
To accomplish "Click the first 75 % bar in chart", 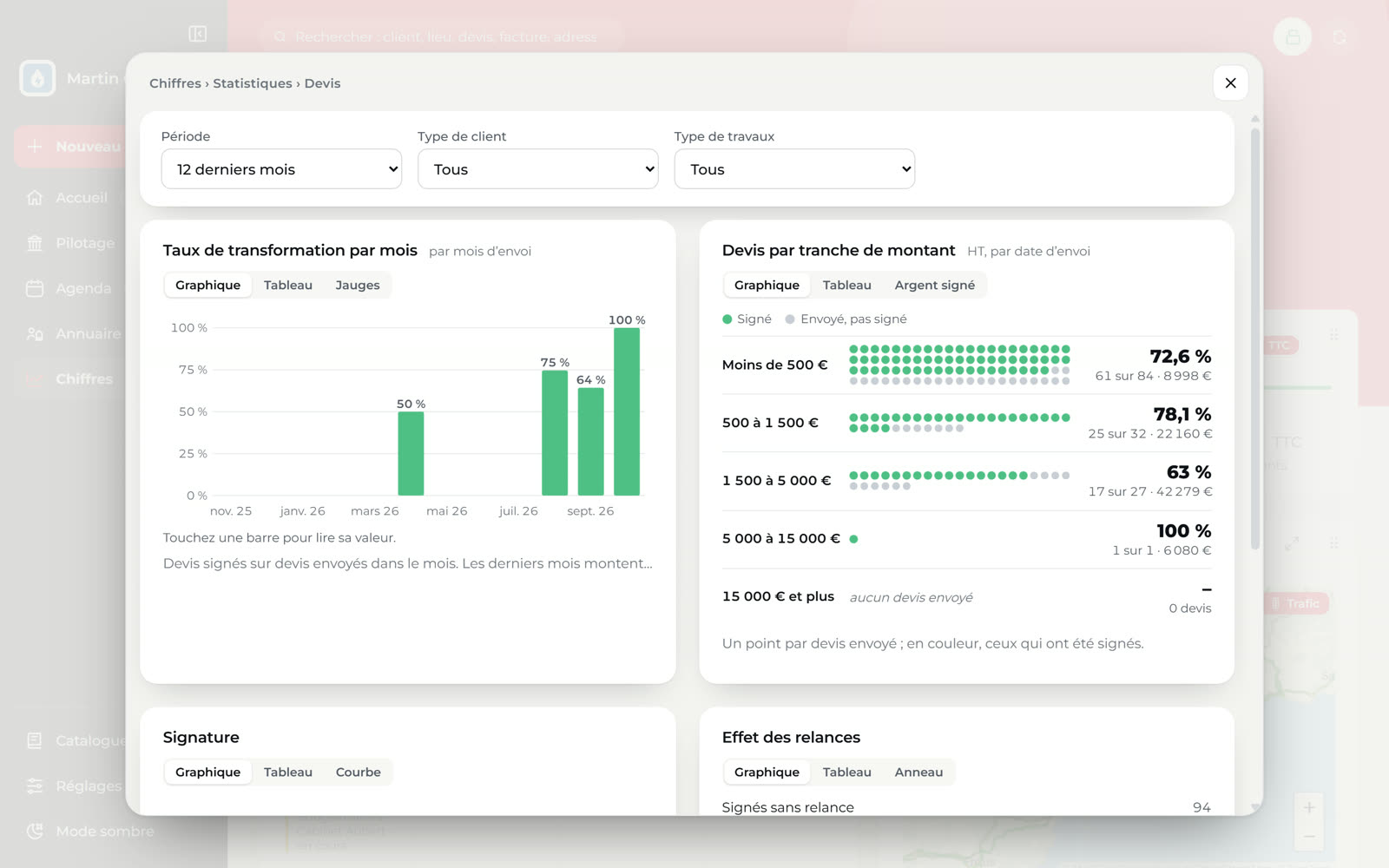I will 555,433.
